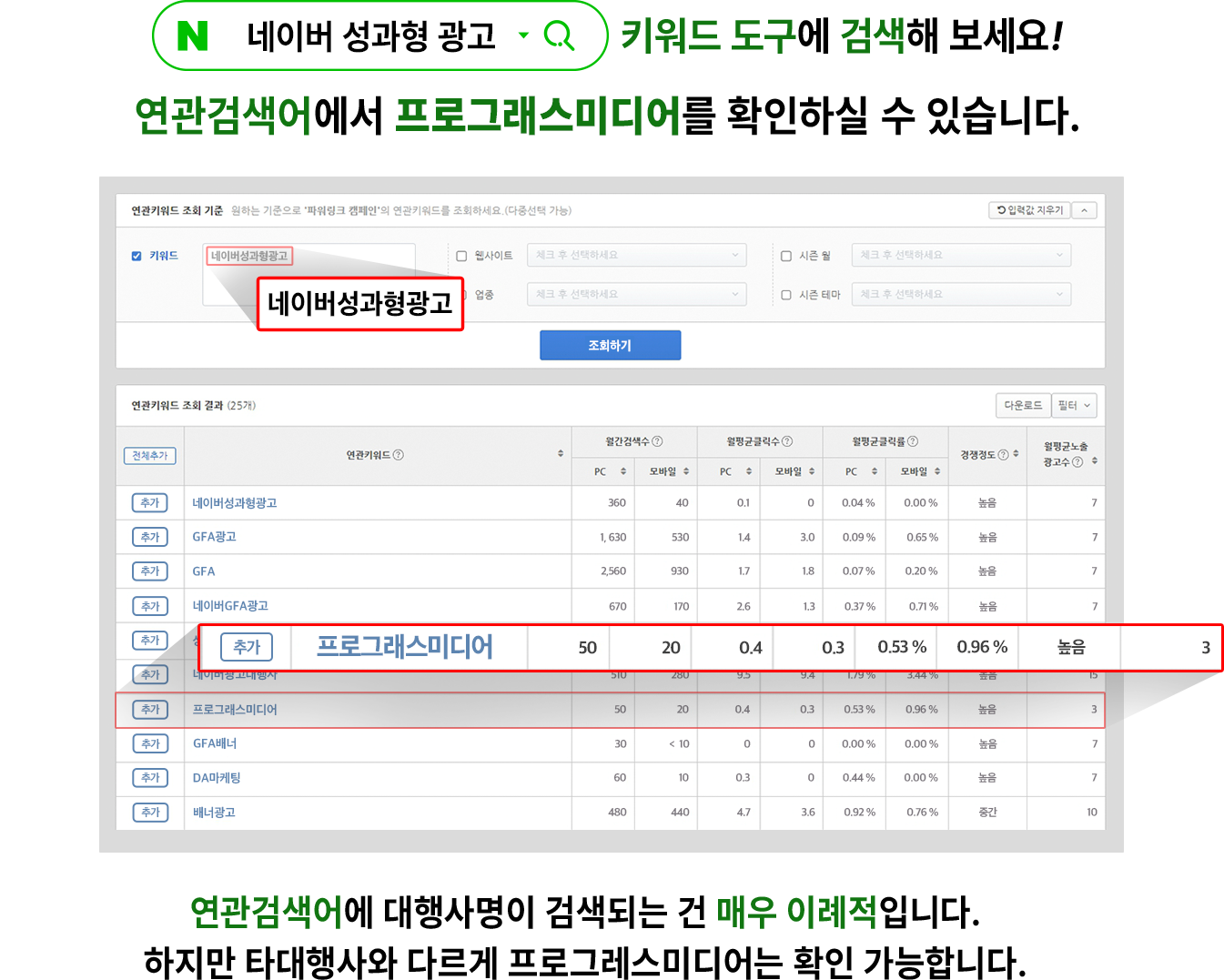Open the DA마케팅 keyword link
1224x980 pixels.
tap(217, 778)
